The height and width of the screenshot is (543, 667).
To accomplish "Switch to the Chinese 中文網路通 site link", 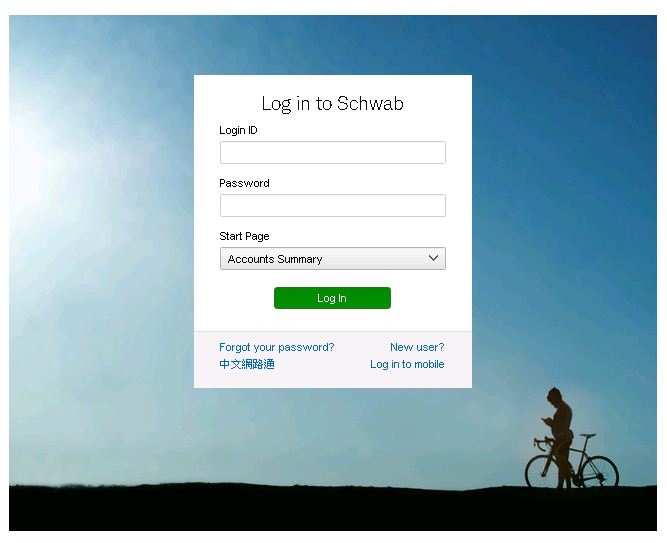I will point(247,364).
